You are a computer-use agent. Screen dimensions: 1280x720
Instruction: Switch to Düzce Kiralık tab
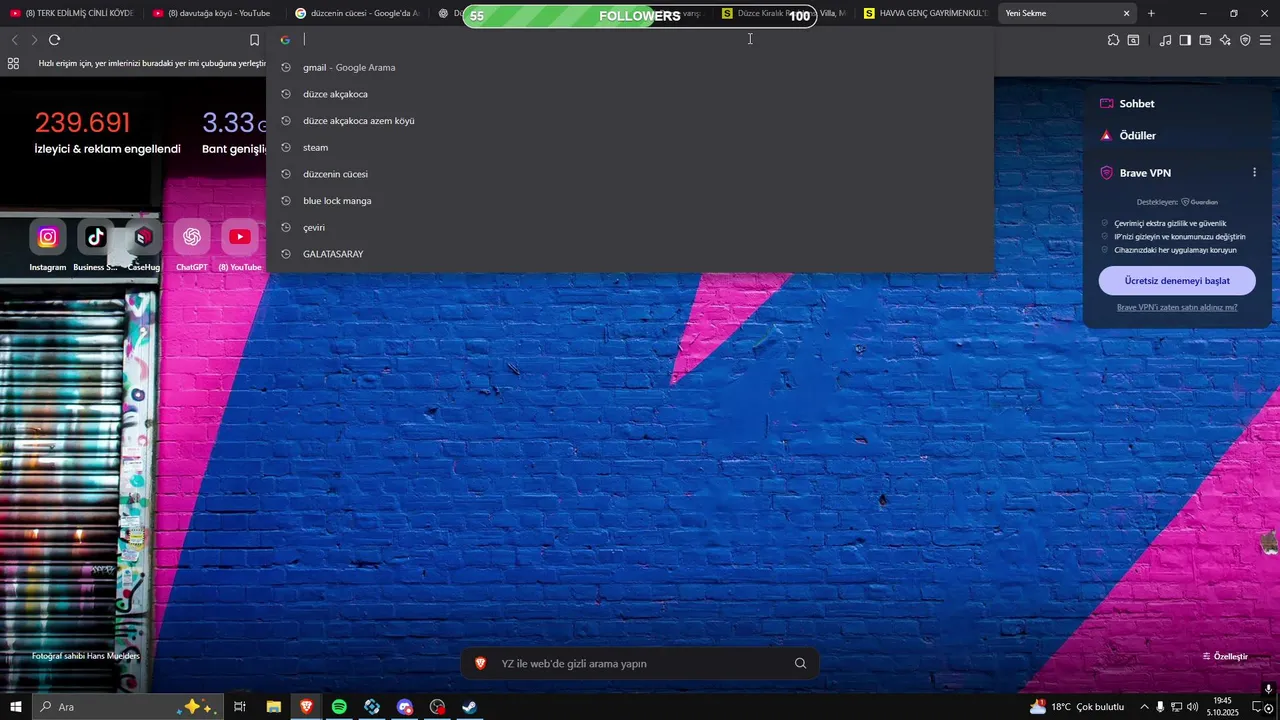[785, 14]
